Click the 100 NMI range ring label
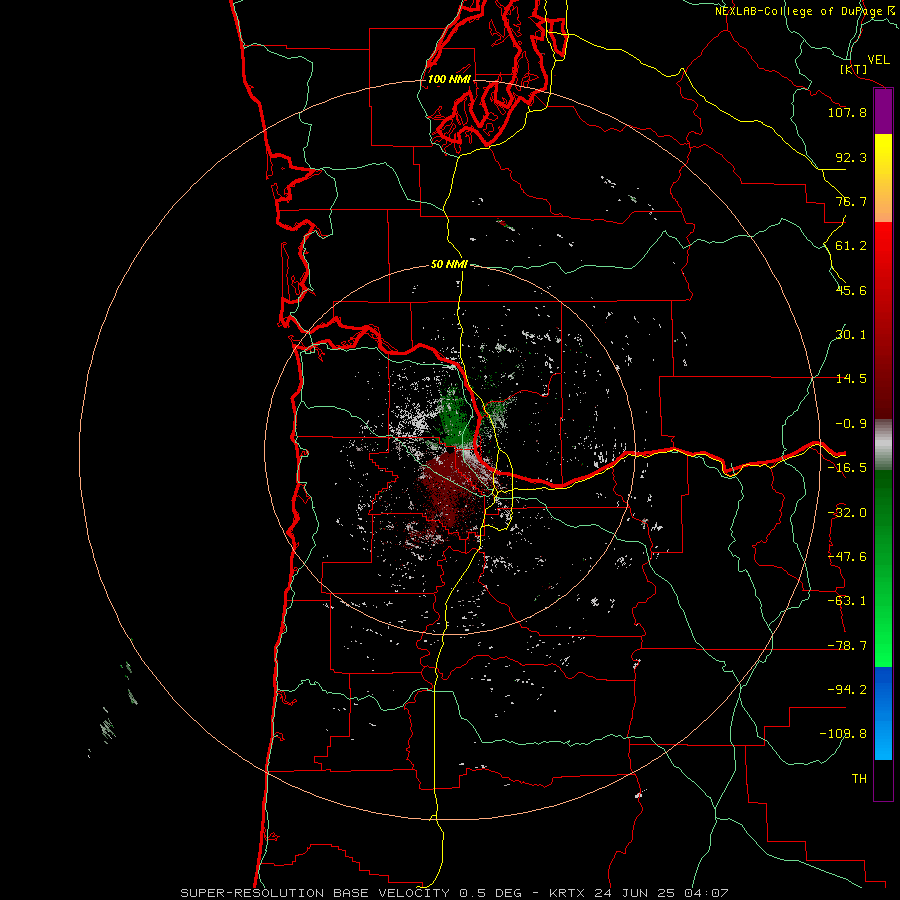Screen dimensions: 900x900 tap(449, 79)
